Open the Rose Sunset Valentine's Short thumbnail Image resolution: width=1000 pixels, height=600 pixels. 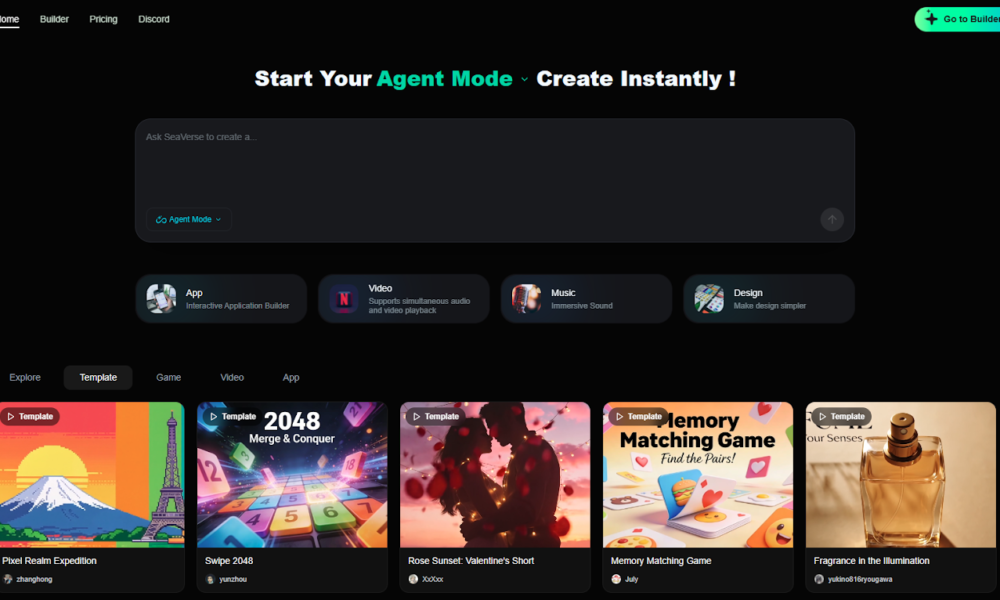[x=495, y=474]
